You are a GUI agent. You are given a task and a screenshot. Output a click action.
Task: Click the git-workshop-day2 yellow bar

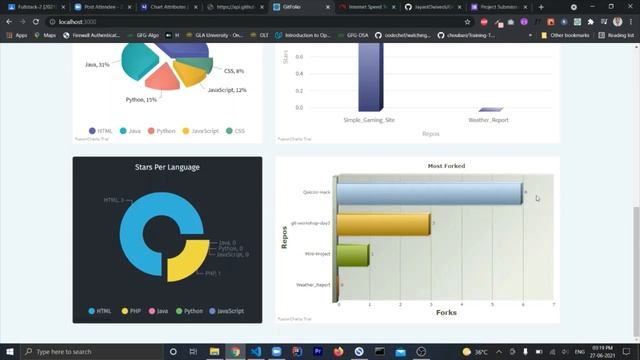[383, 224]
